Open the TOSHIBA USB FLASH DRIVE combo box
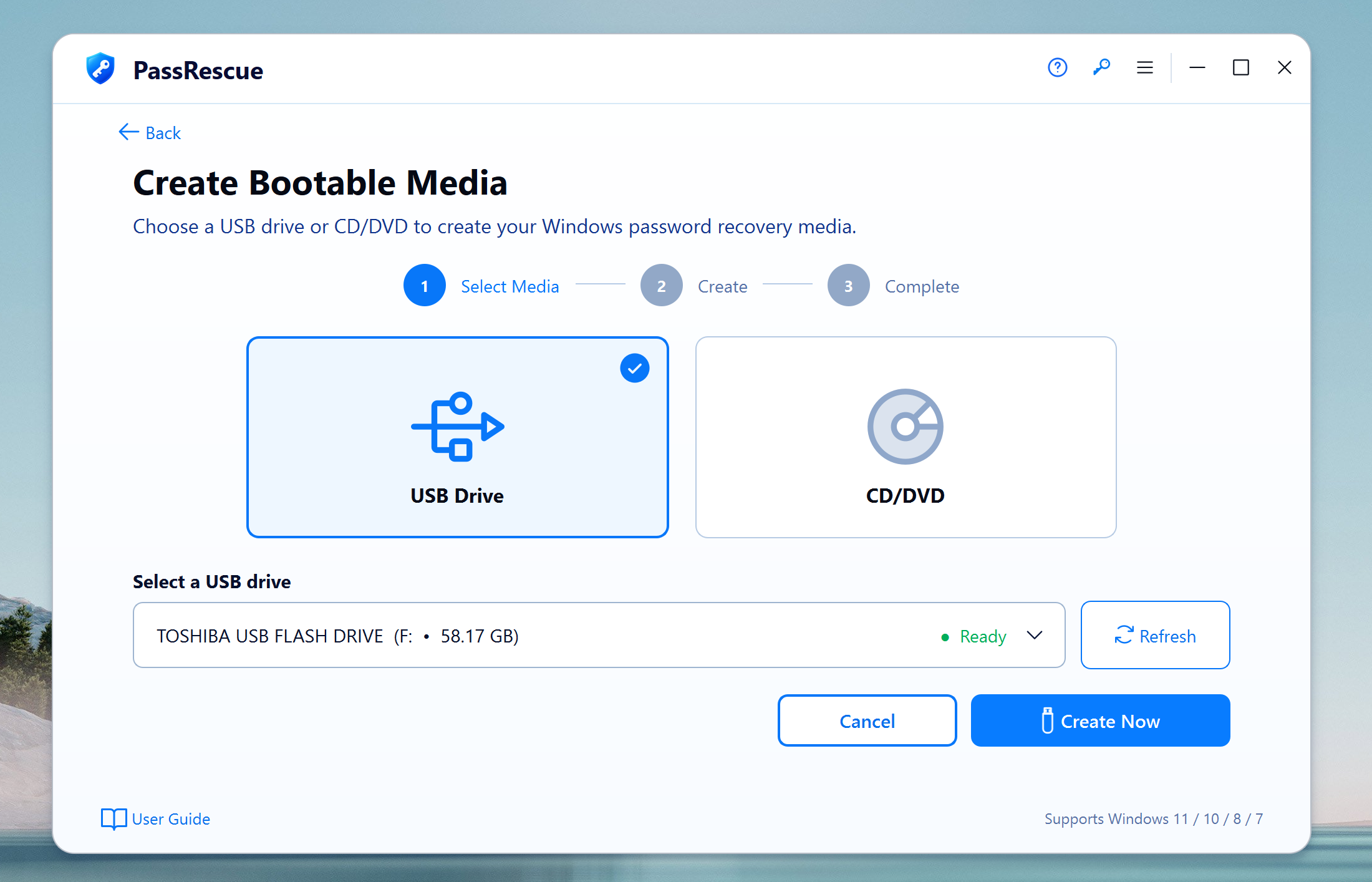Image resolution: width=1372 pixels, height=882 pixels. point(599,635)
